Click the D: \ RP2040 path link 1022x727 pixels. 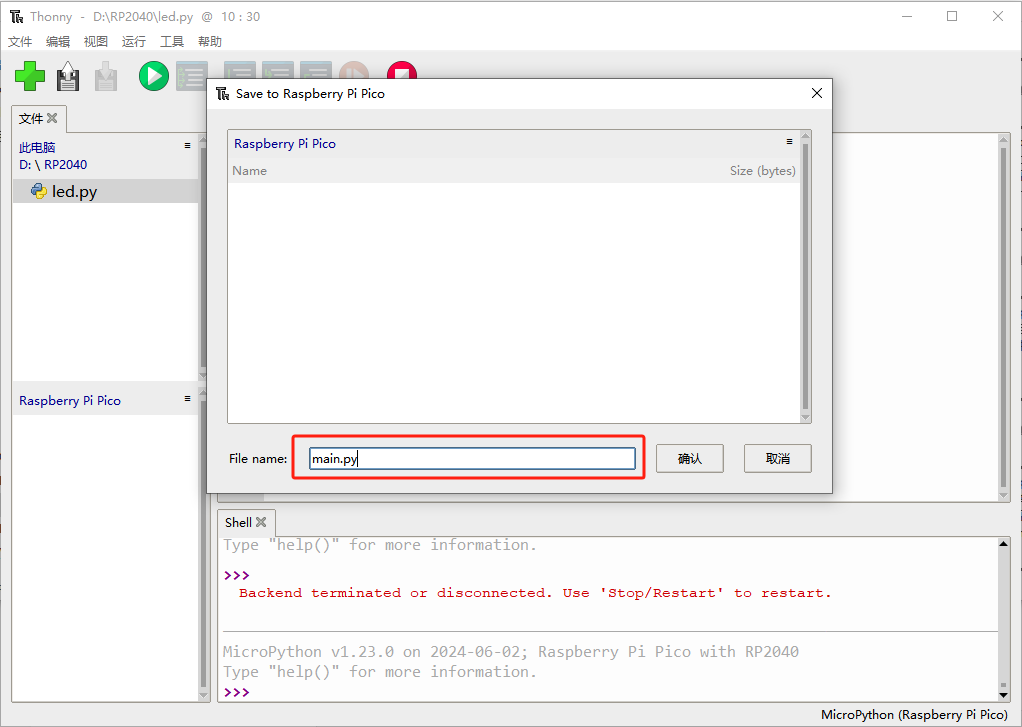click(53, 164)
